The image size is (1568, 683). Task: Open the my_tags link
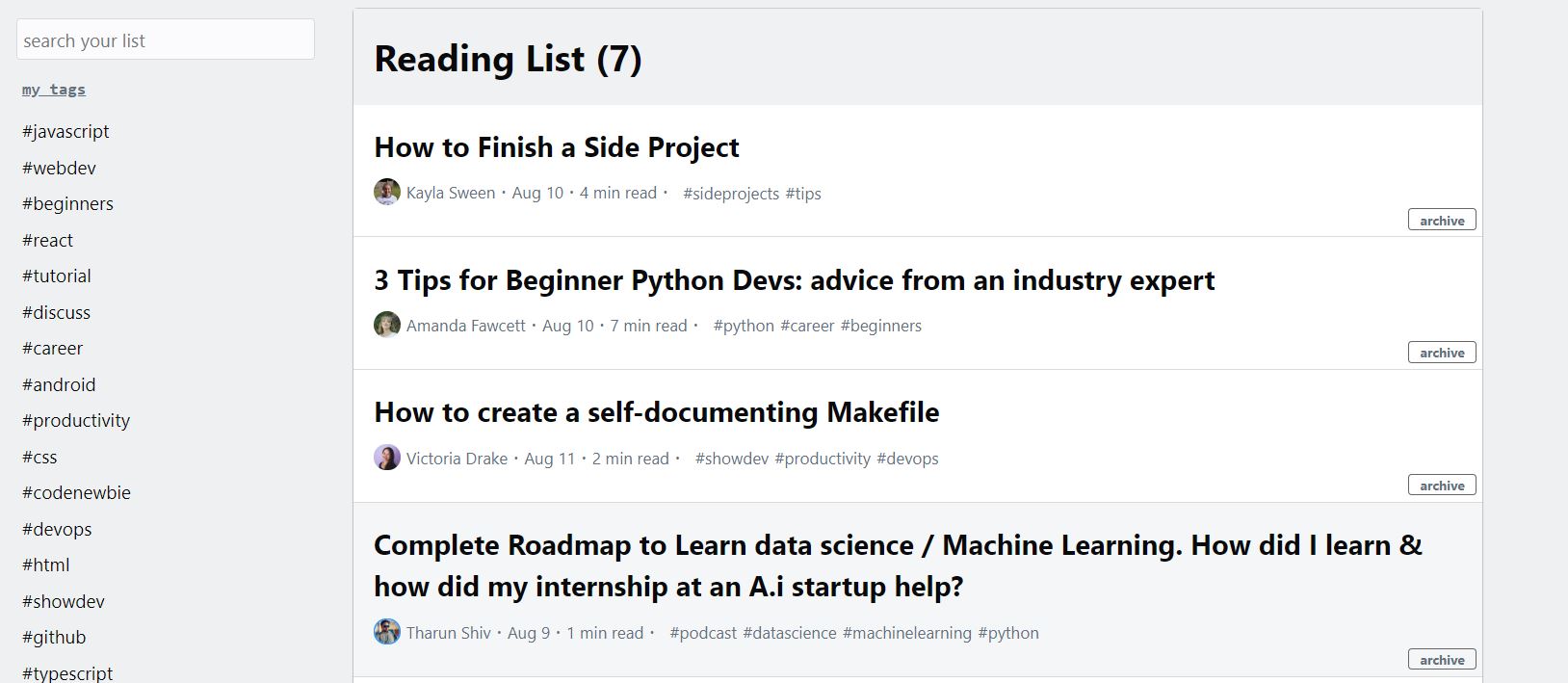[x=54, y=89]
